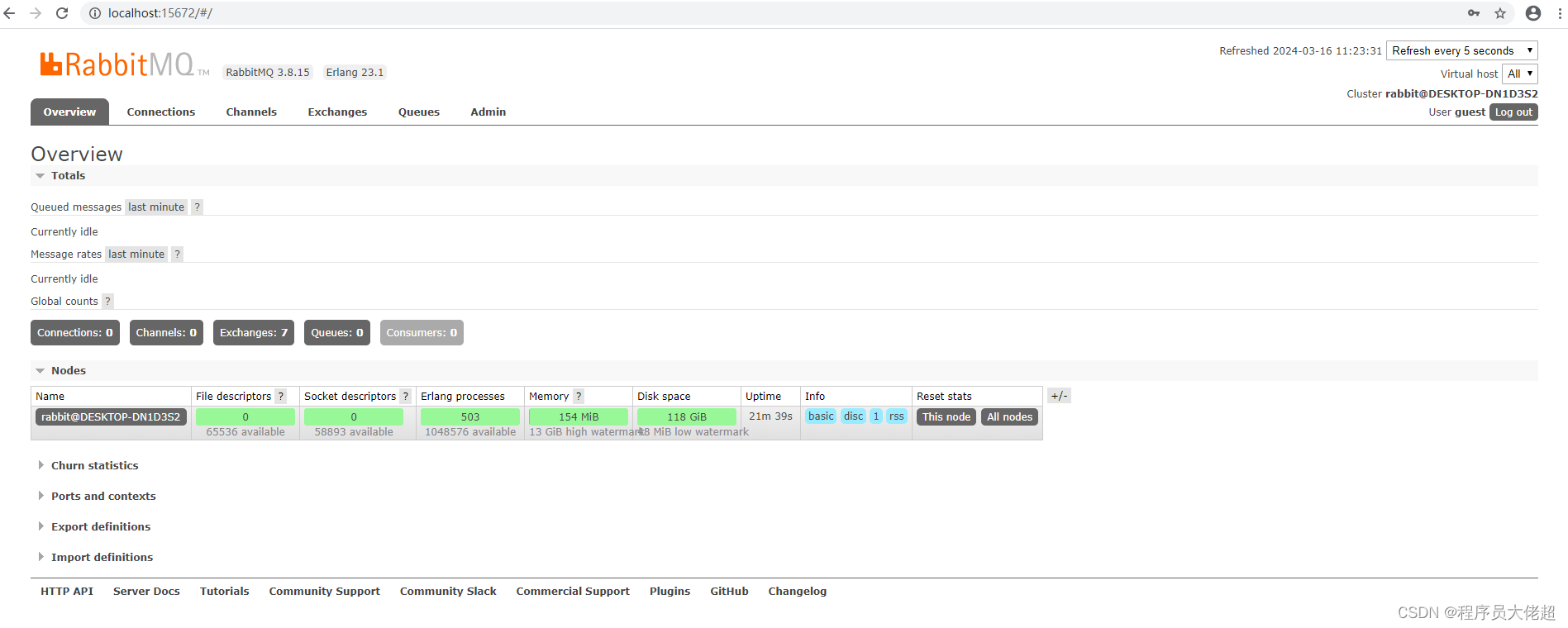
Task: Click the browser forward arrow
Action: (36, 13)
